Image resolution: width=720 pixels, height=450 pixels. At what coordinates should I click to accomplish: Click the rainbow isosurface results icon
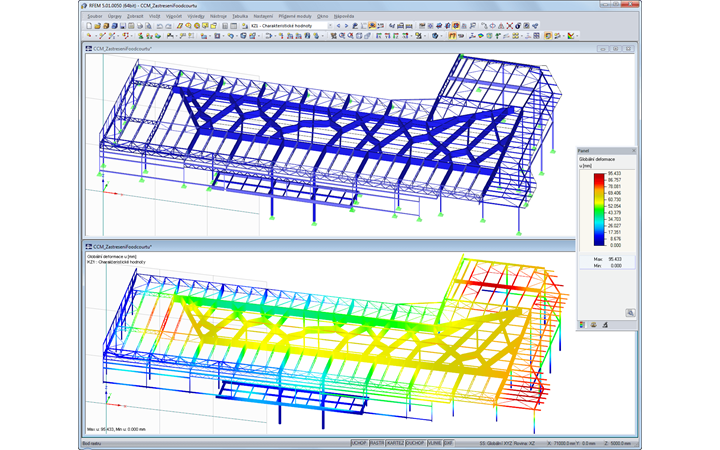(480, 36)
